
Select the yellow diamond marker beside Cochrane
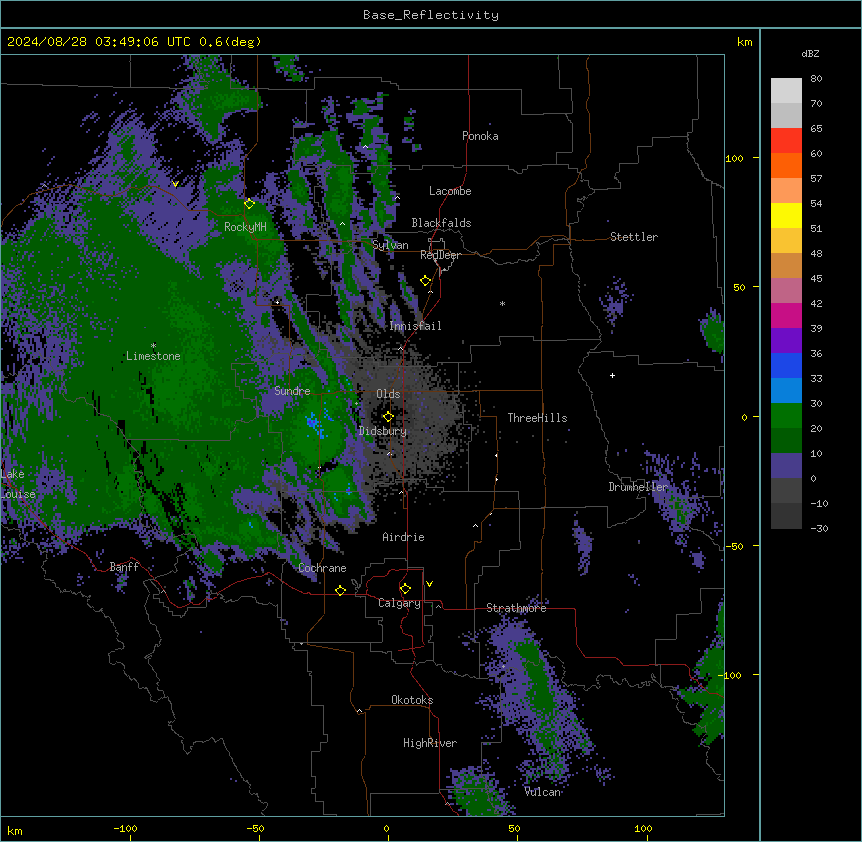tap(340, 590)
